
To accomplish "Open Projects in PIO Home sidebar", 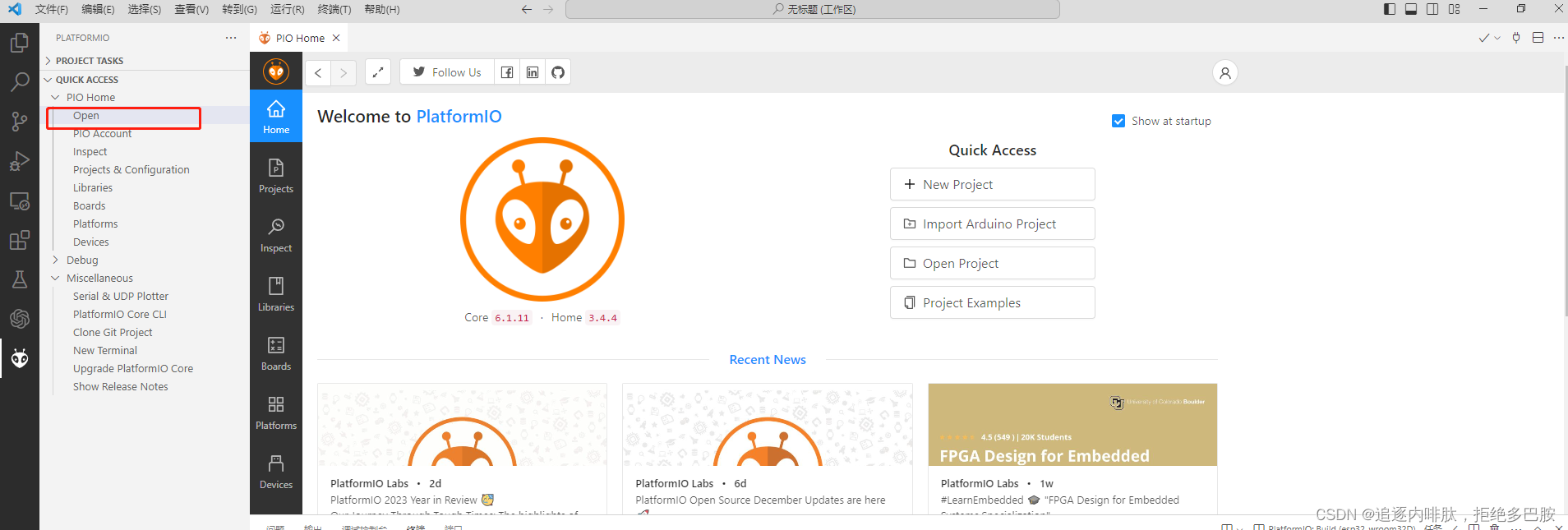I will (x=276, y=176).
